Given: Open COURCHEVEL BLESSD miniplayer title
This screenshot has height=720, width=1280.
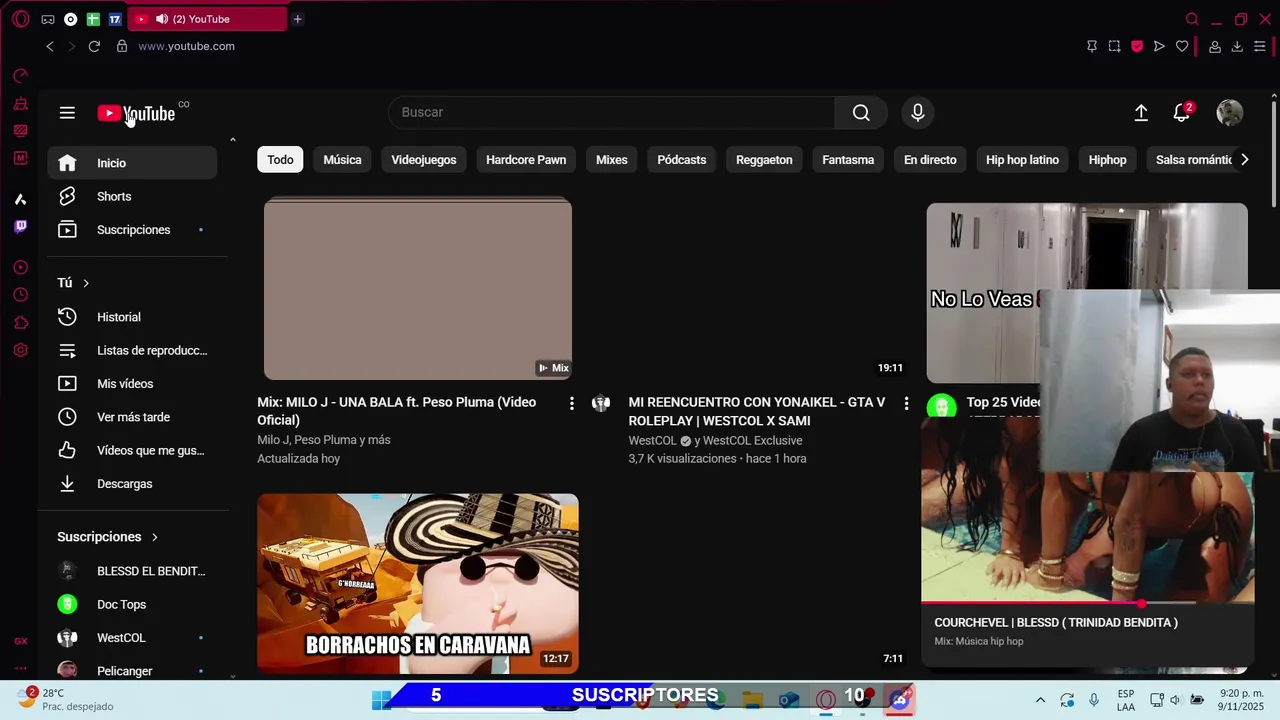Looking at the screenshot, I should (x=1056, y=622).
